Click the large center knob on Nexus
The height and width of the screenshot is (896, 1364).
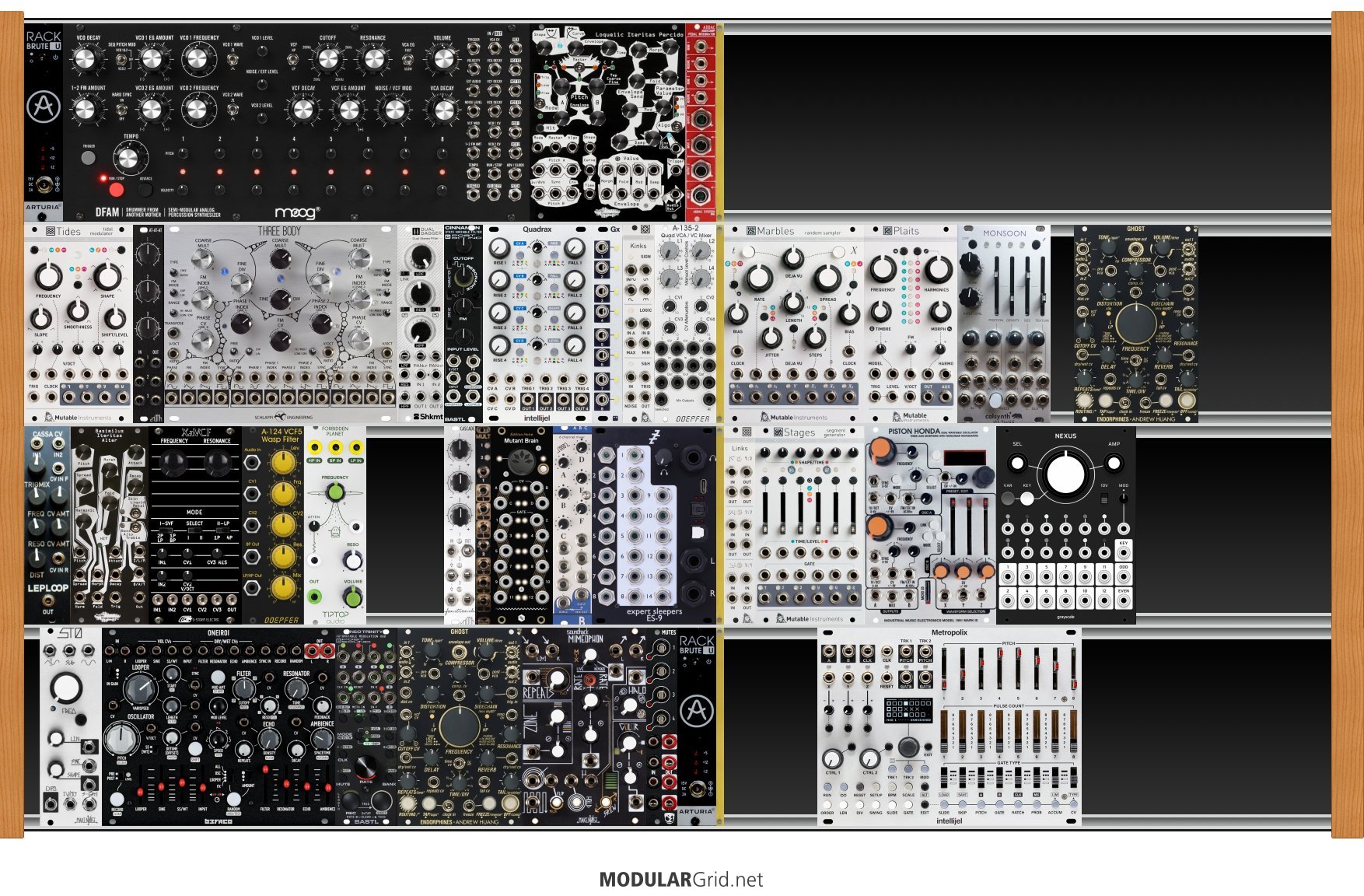(1065, 474)
